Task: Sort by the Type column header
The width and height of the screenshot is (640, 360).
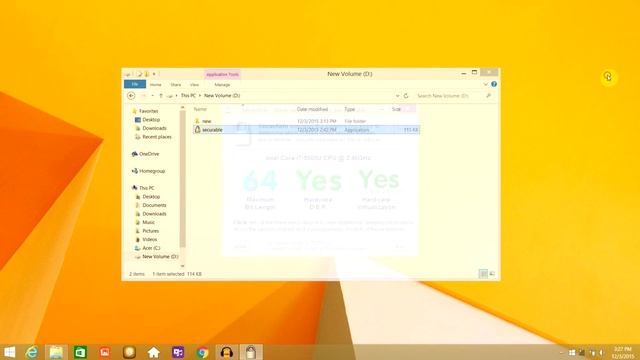Action: 349,109
